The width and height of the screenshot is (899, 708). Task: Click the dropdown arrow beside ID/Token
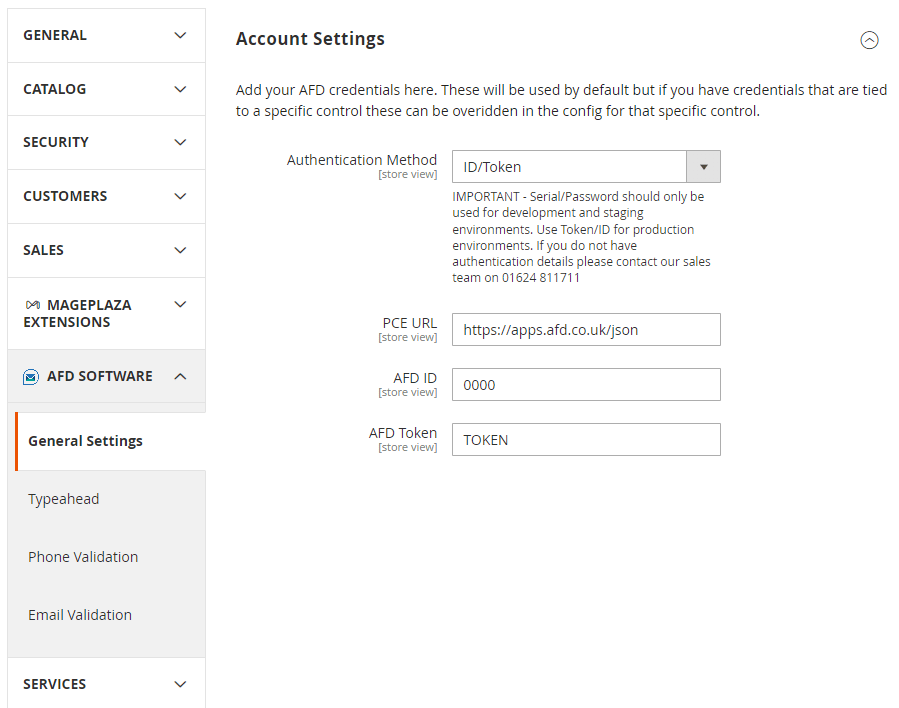tap(703, 167)
